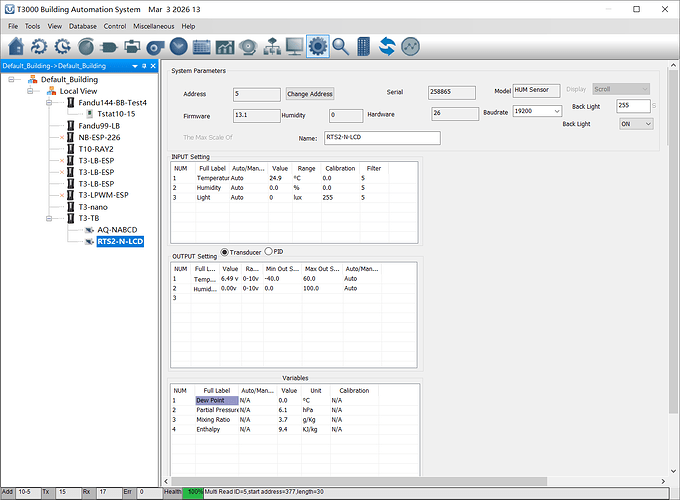Select the PID radio button
The image size is (680, 500).
267,251
